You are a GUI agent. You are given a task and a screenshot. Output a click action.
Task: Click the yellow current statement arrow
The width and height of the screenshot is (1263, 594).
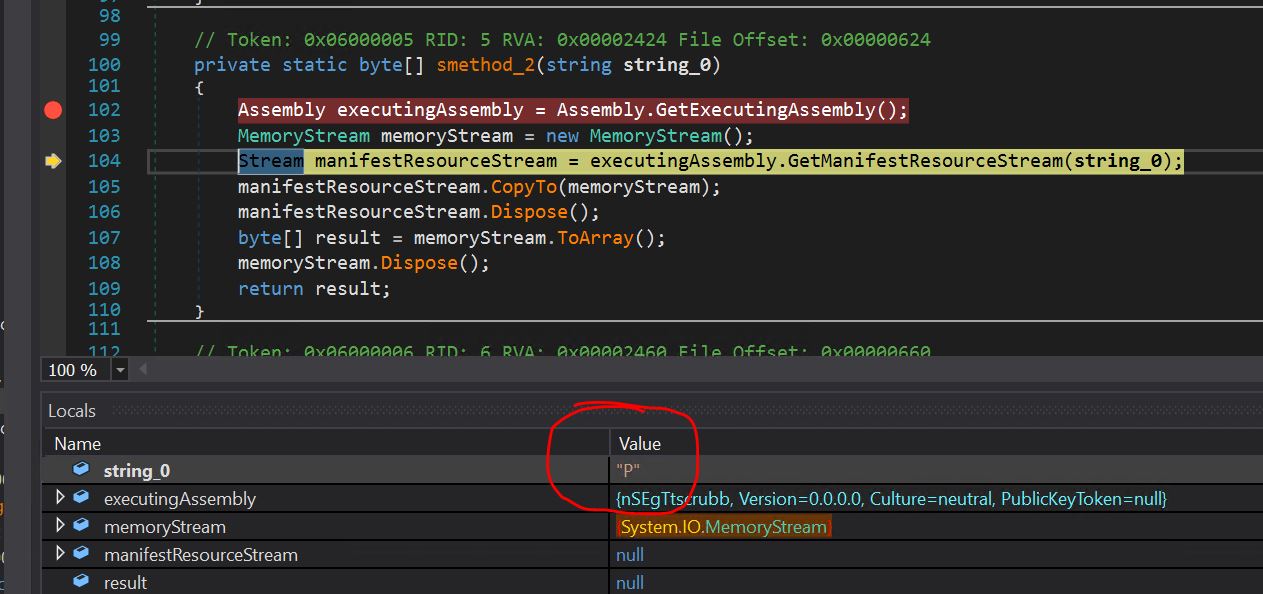tap(53, 161)
